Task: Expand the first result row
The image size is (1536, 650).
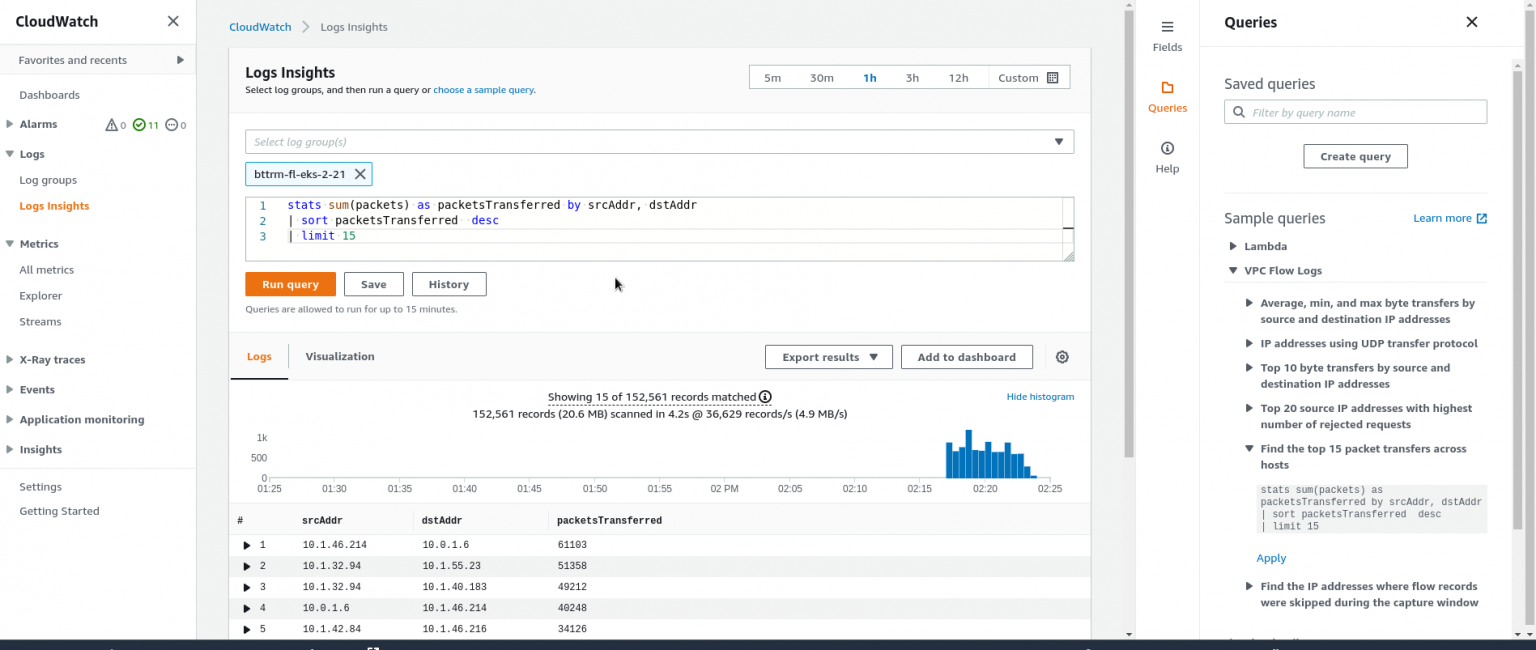Action: pos(247,544)
